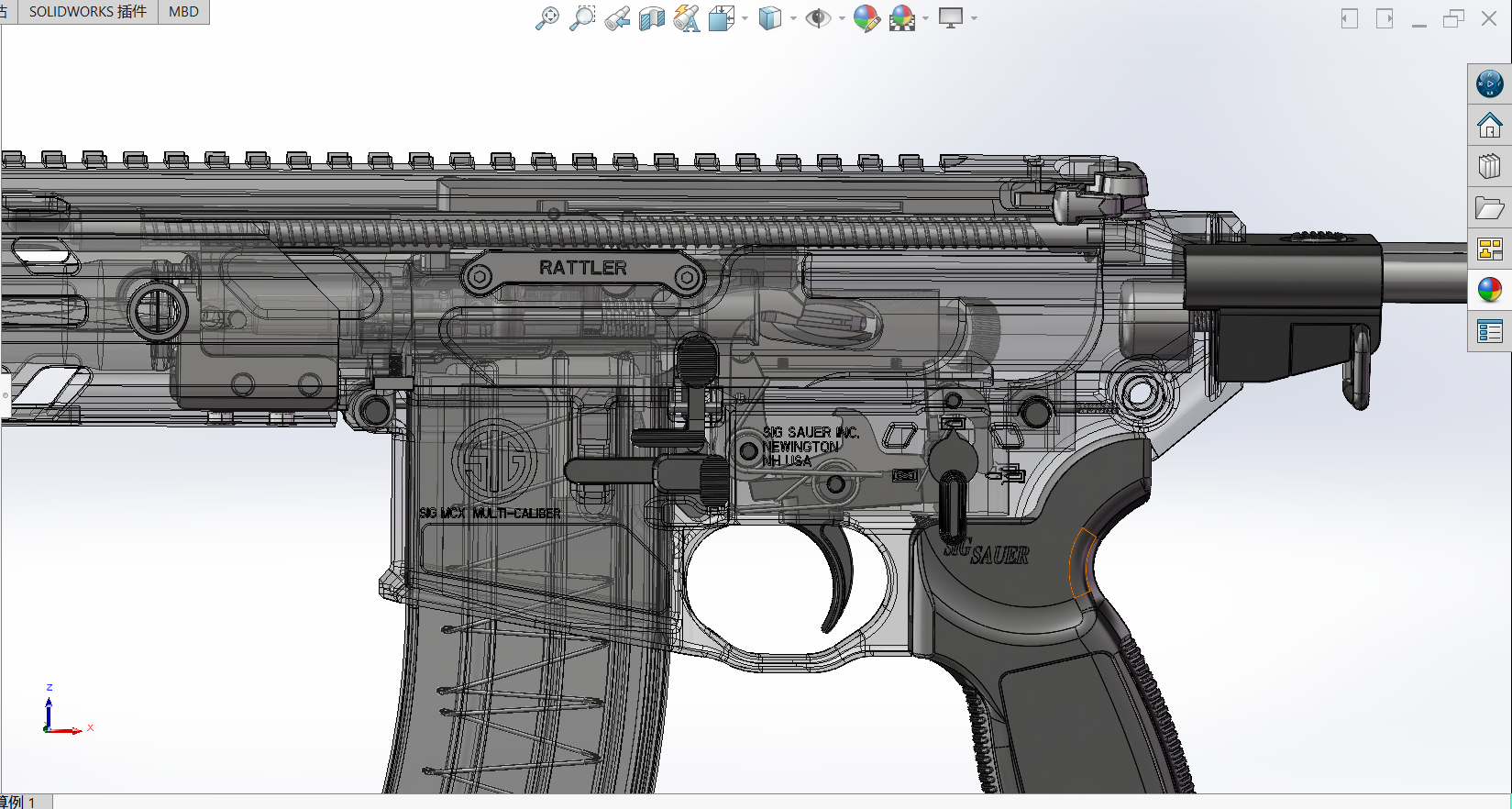Image resolution: width=1512 pixels, height=809 pixels.
Task: Open View Orientation dropdown arrow
Action: point(745,18)
